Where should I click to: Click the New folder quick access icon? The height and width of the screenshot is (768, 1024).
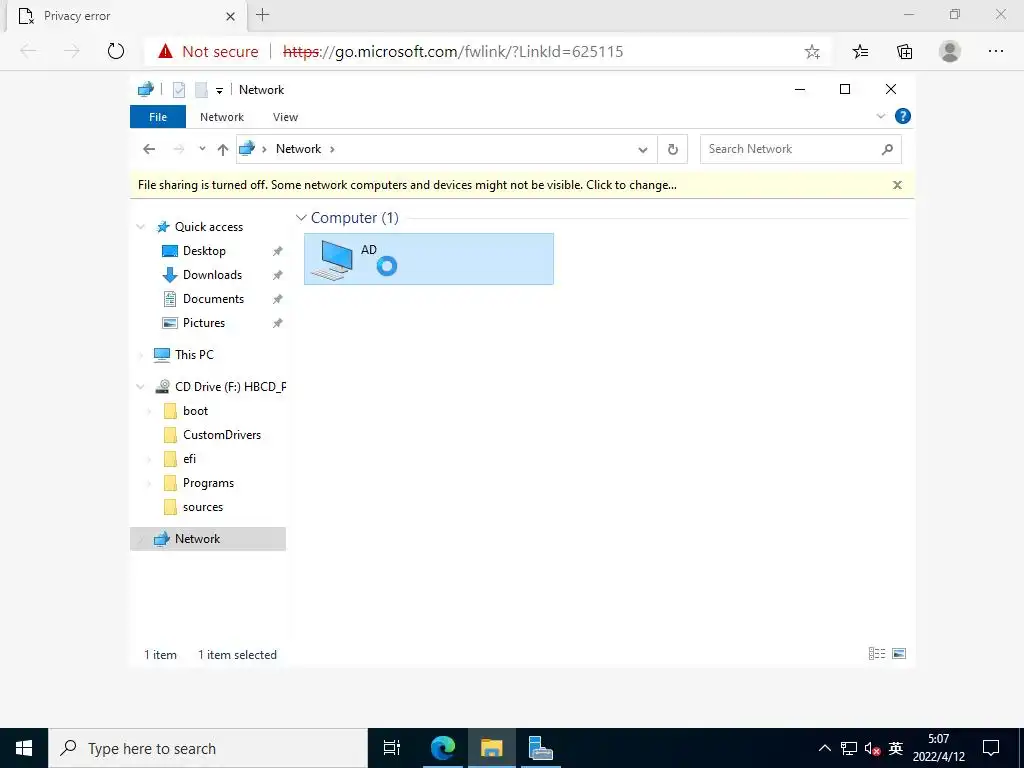201,90
